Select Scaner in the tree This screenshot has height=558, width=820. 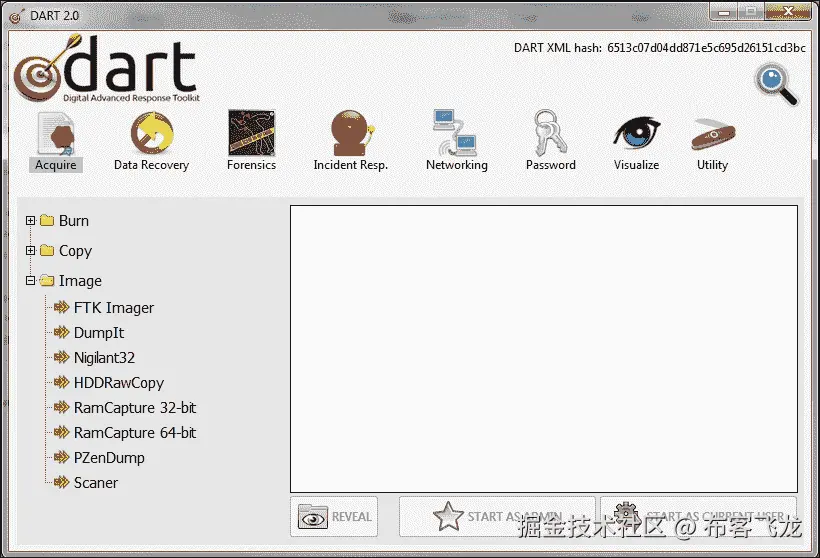pyautogui.click(x=96, y=483)
